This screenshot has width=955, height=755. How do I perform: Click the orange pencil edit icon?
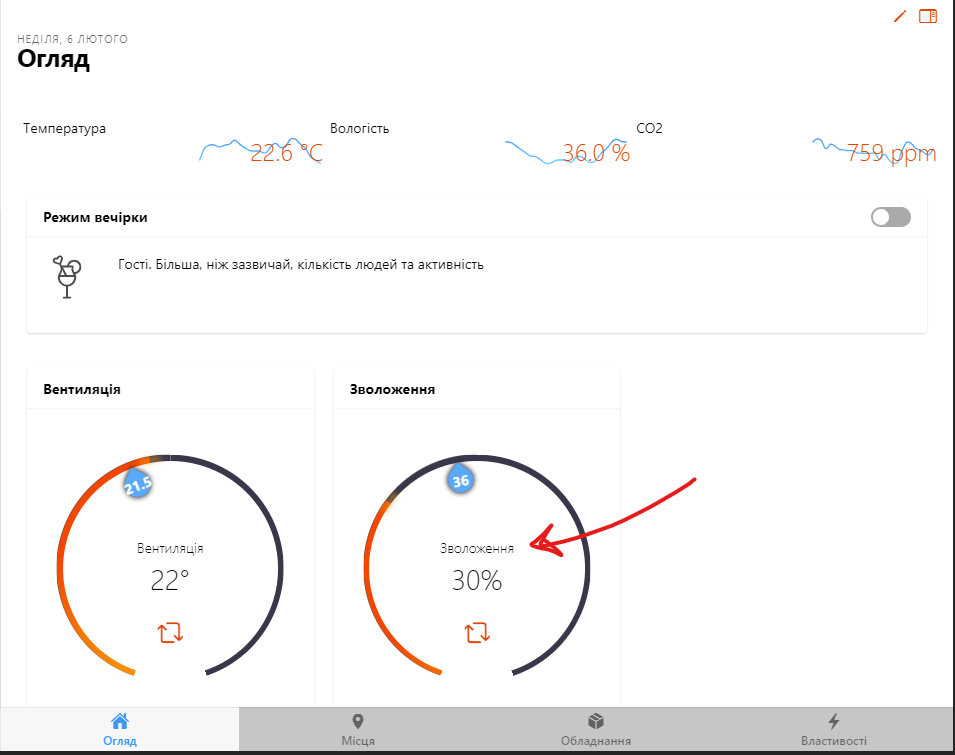point(900,16)
